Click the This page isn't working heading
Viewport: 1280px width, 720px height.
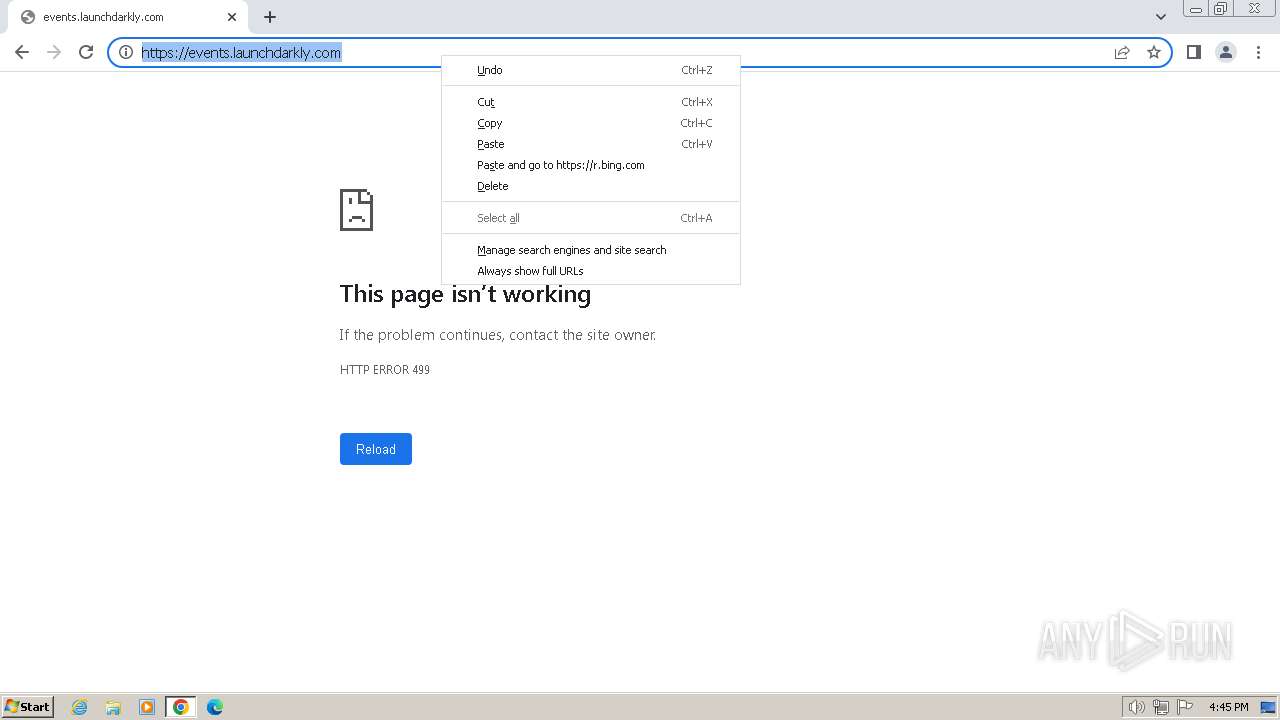pos(465,294)
